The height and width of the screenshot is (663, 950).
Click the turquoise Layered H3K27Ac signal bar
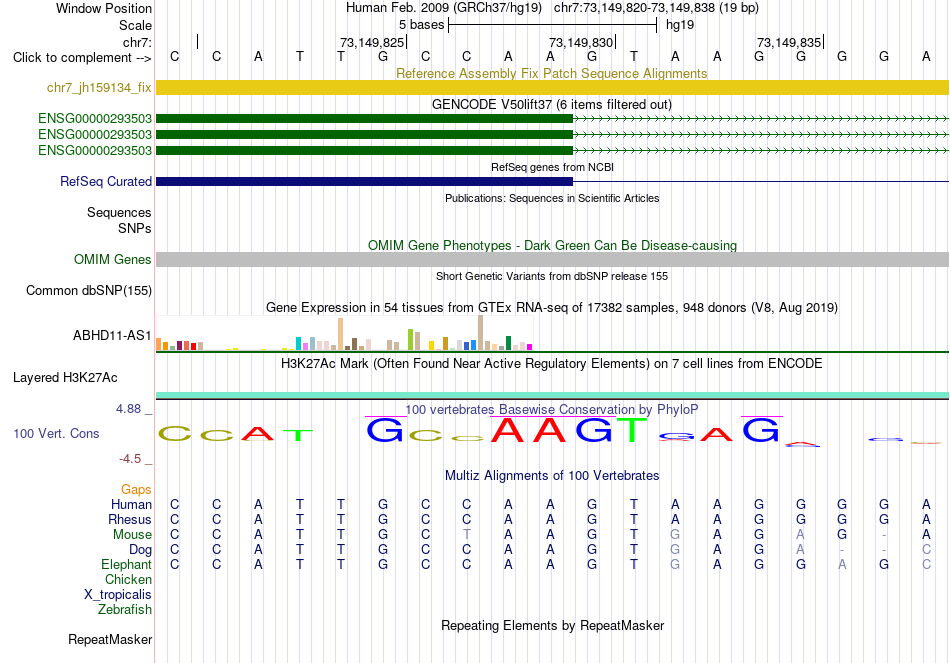click(552, 395)
